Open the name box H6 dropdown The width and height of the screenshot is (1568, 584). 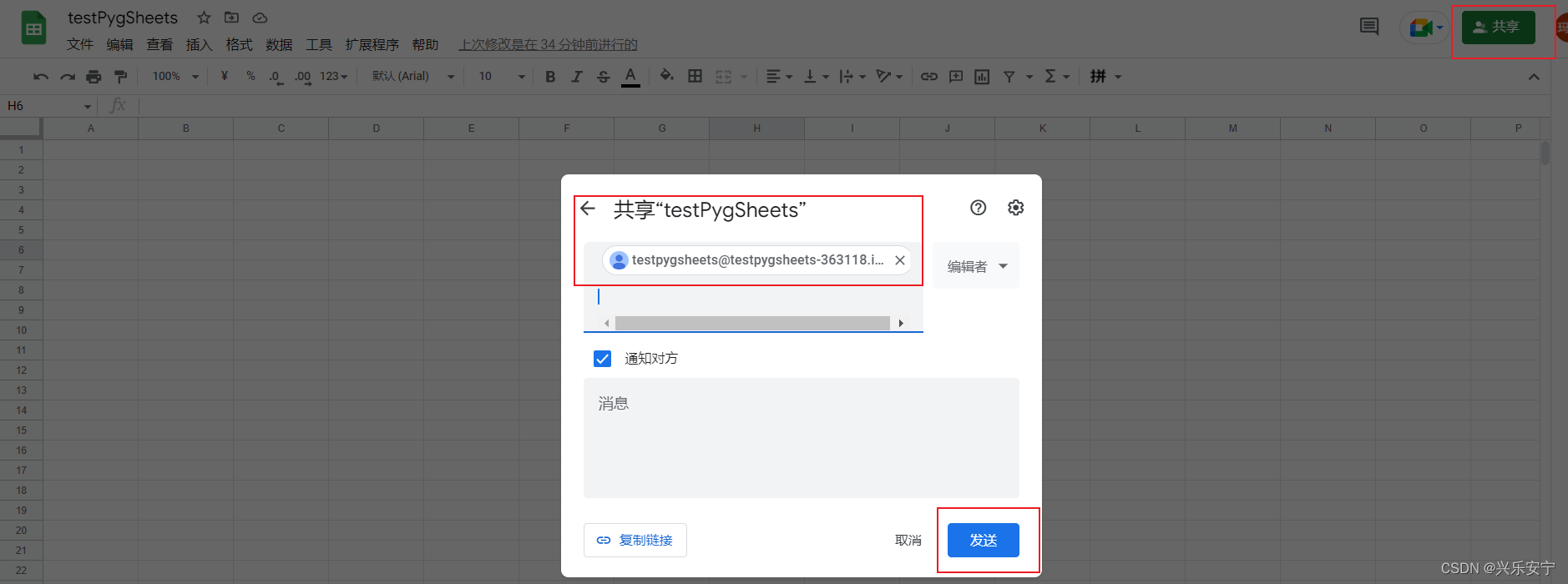click(x=88, y=106)
